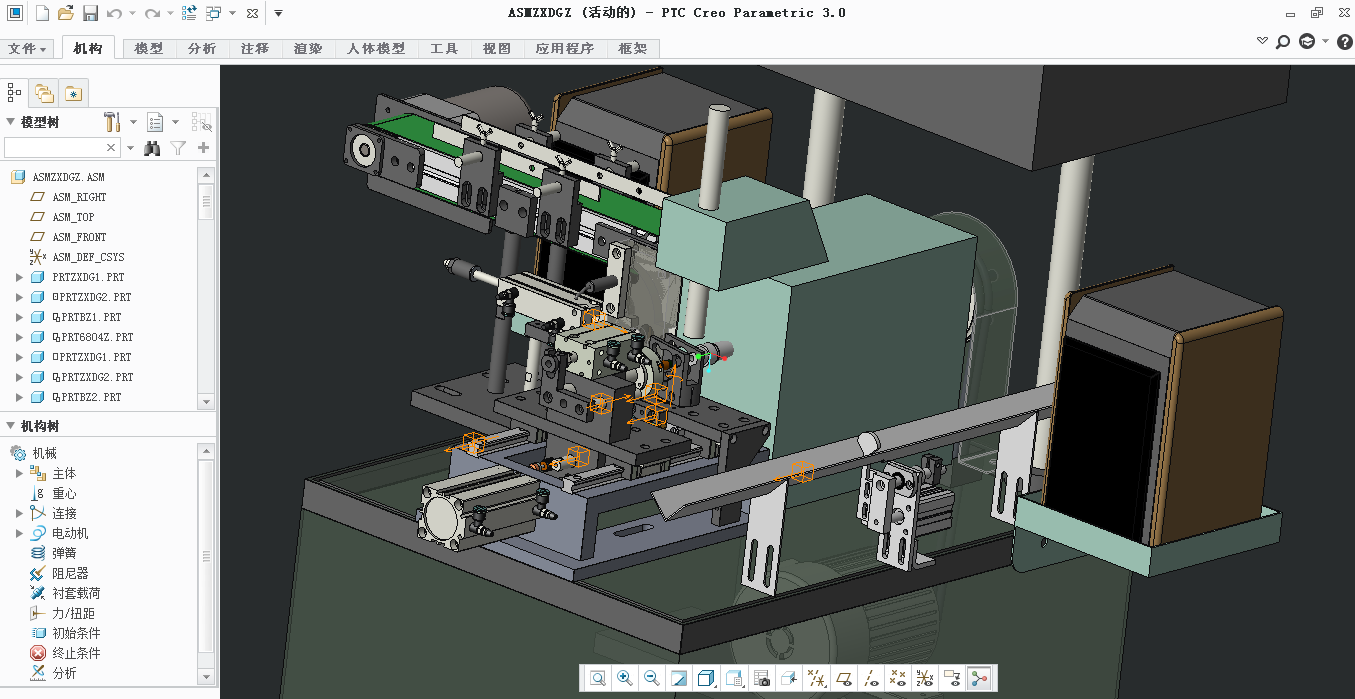Toggle the model tree filter funnel
The height and width of the screenshot is (699, 1355).
[x=178, y=148]
